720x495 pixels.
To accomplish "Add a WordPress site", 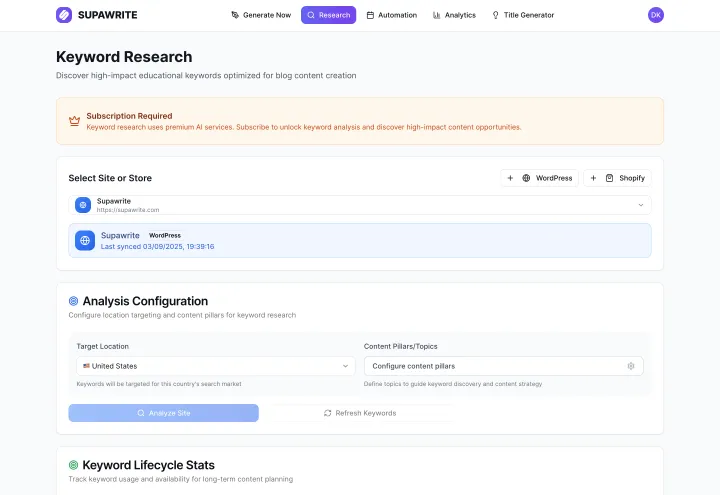I will click(x=540, y=178).
